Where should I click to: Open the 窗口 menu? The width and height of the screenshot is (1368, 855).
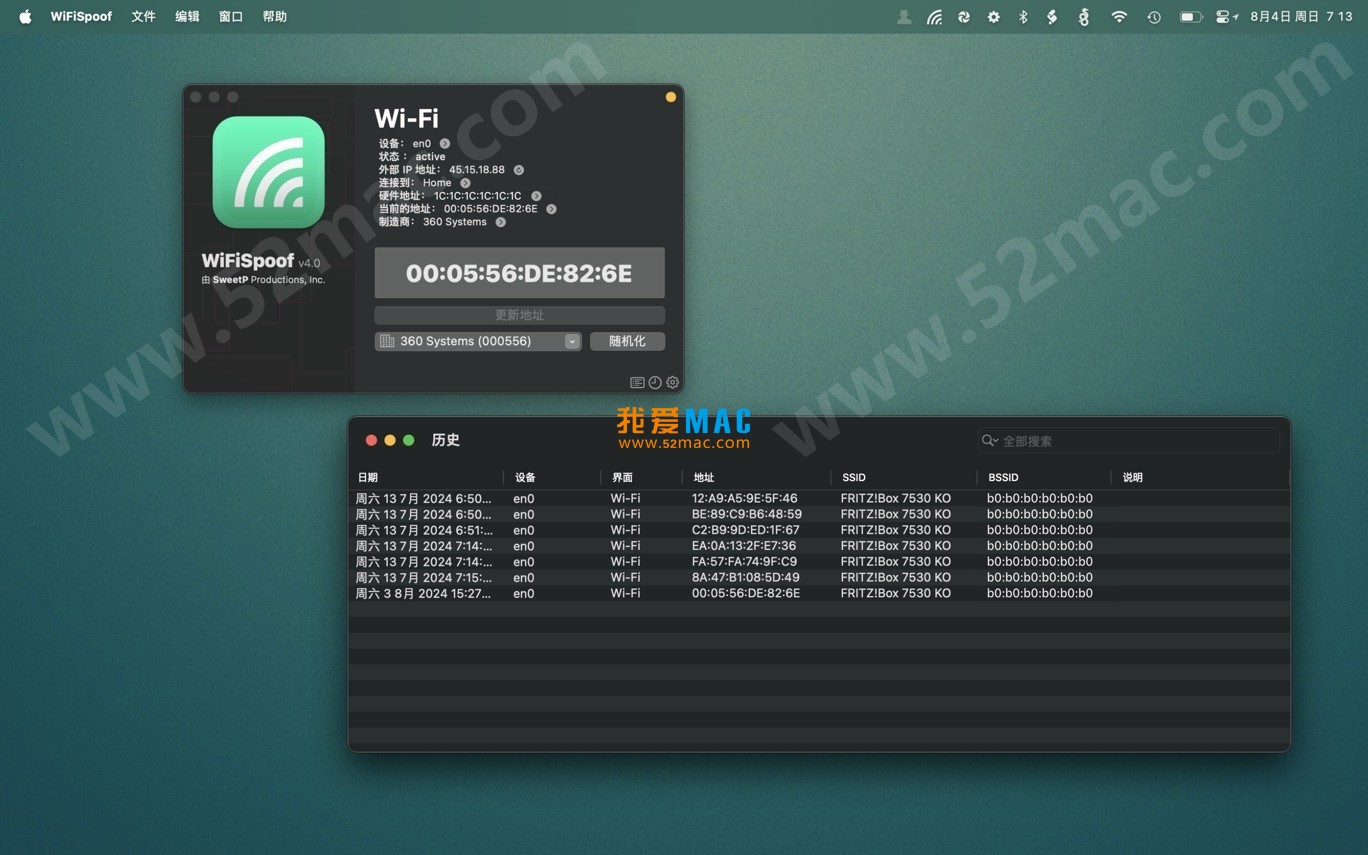[x=231, y=17]
